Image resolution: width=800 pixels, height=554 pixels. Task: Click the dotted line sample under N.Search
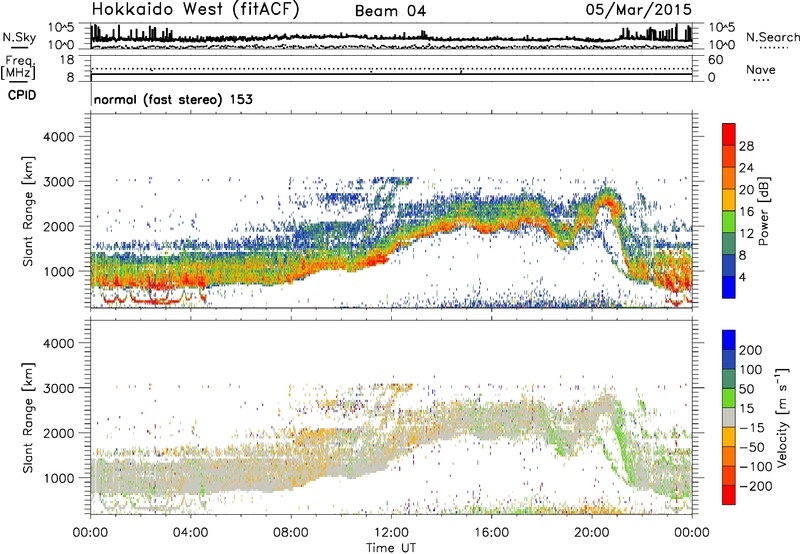773,48
